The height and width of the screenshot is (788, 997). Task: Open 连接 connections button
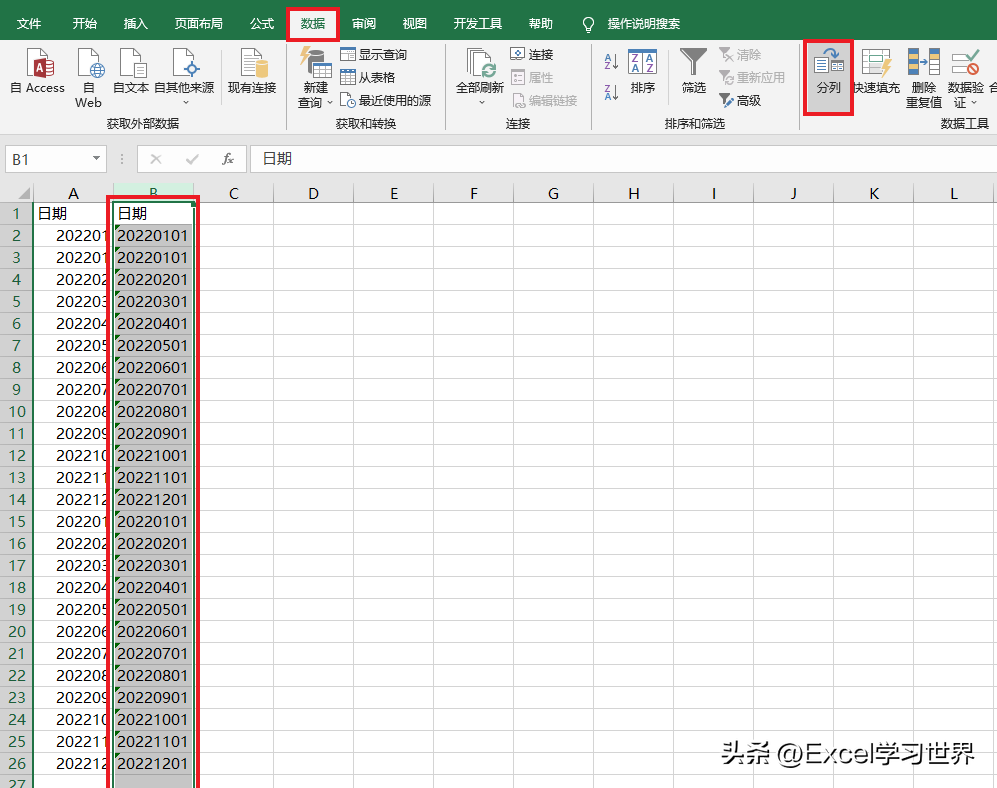point(532,55)
